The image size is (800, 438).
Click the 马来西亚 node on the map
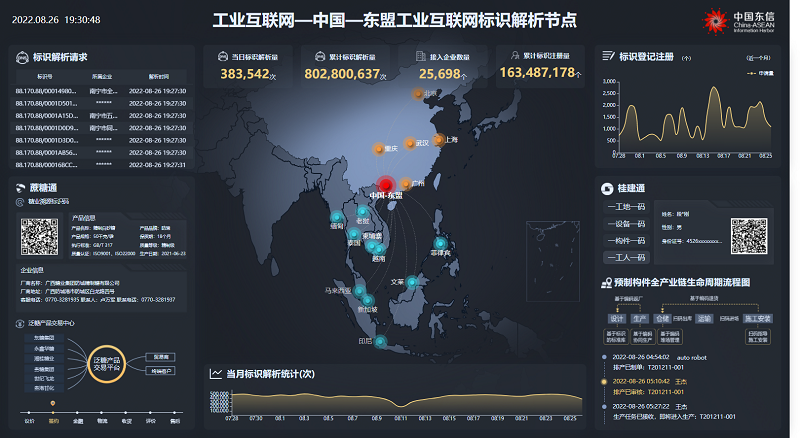(x=359, y=291)
